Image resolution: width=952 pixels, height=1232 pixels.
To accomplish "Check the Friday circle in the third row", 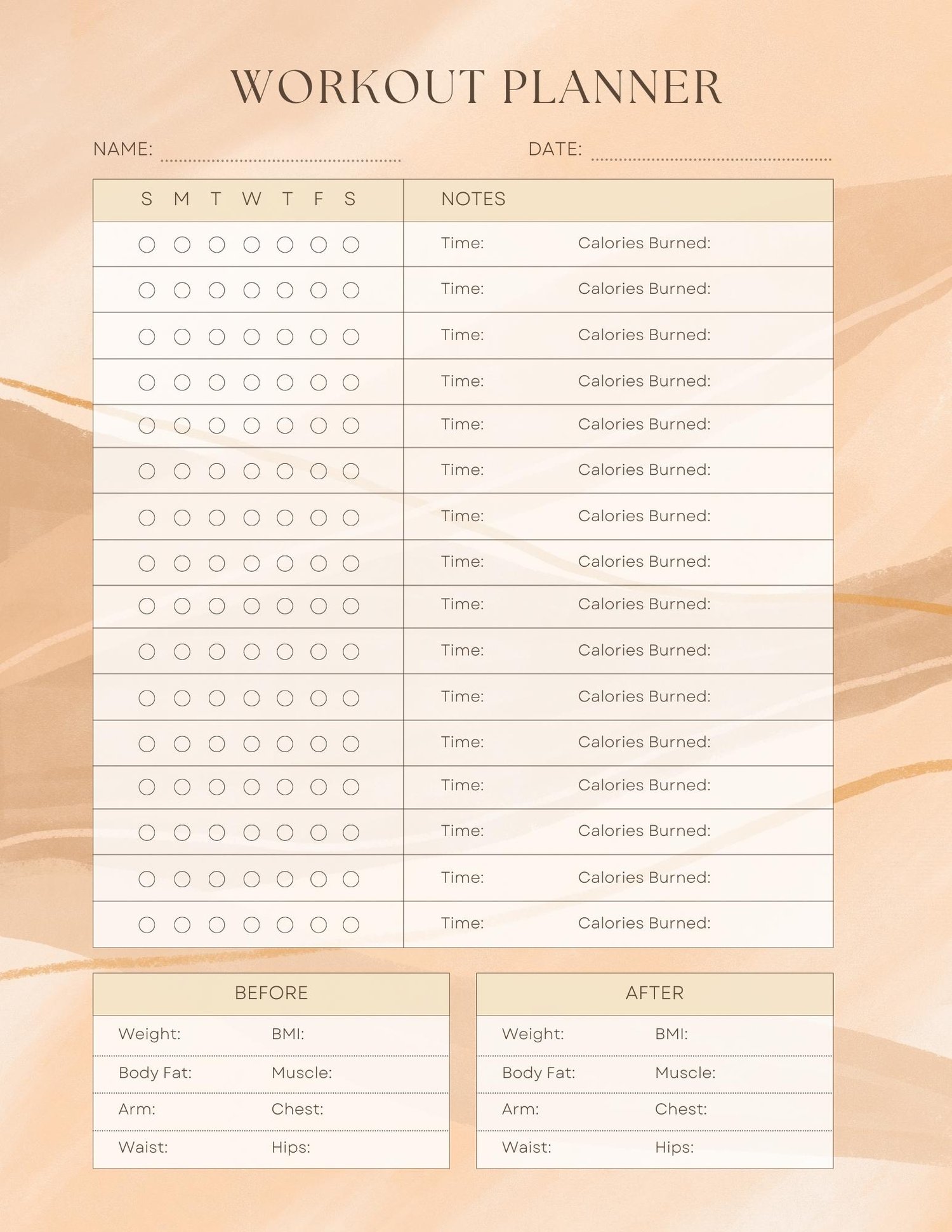I will coord(319,336).
